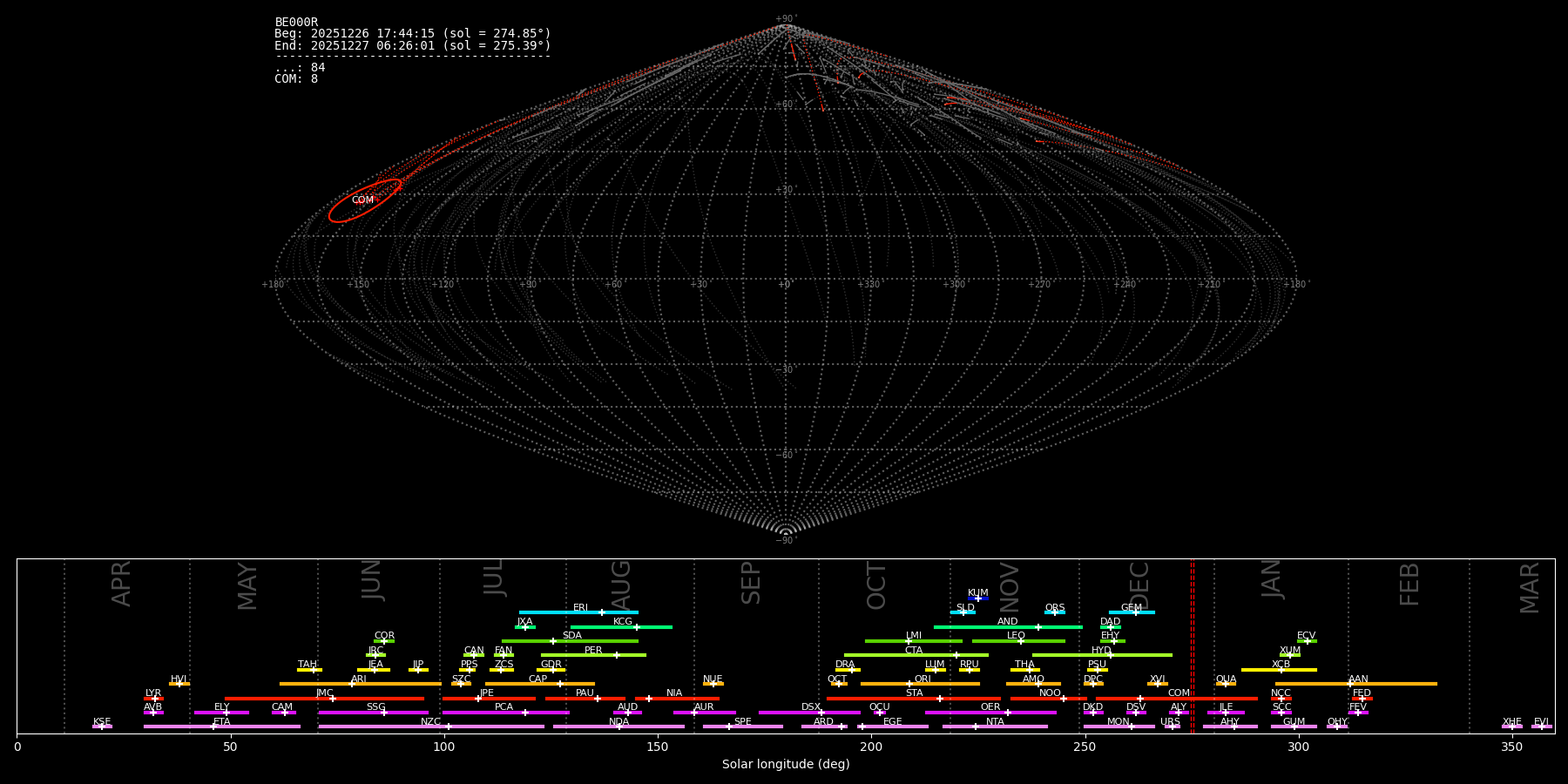Click the NTA shower label
Image resolution: width=1568 pixels, height=784 pixels.
click(x=995, y=721)
